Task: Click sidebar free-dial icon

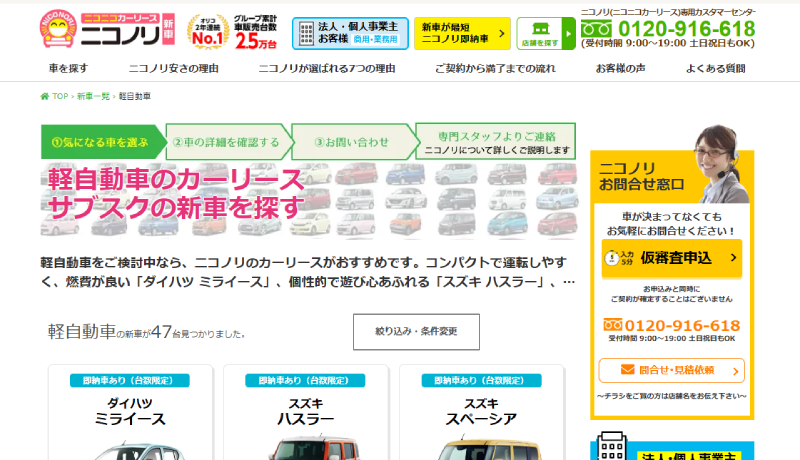Action: (613, 324)
